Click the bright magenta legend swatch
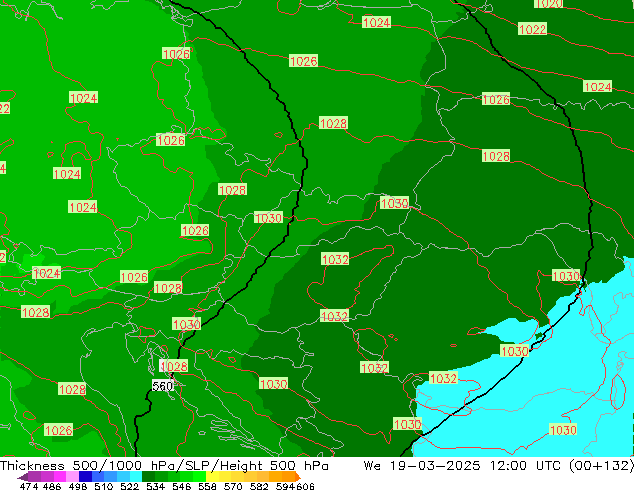Image resolution: width=634 pixels, height=490 pixels. coord(60,476)
